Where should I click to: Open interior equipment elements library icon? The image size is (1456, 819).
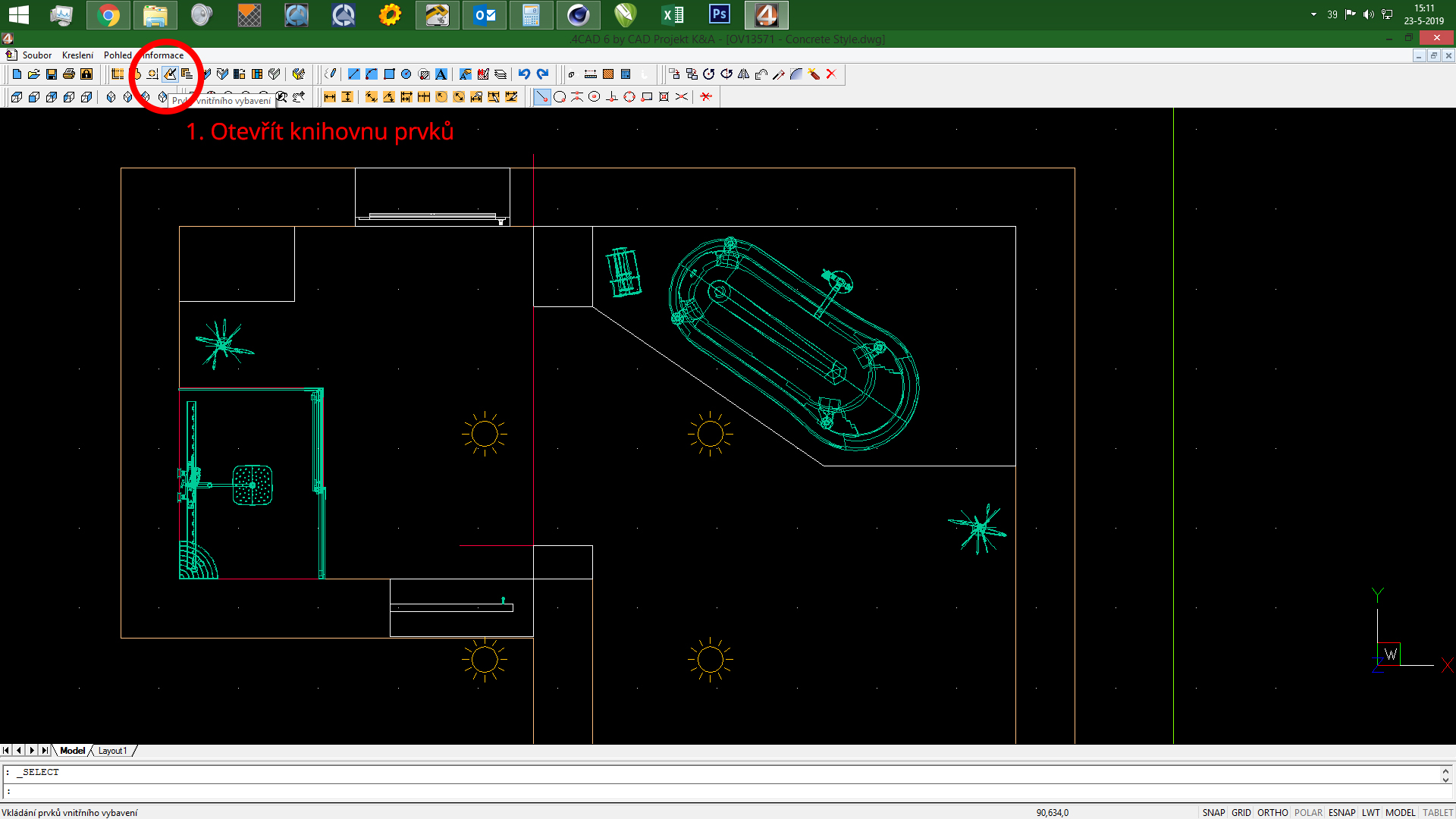[170, 74]
